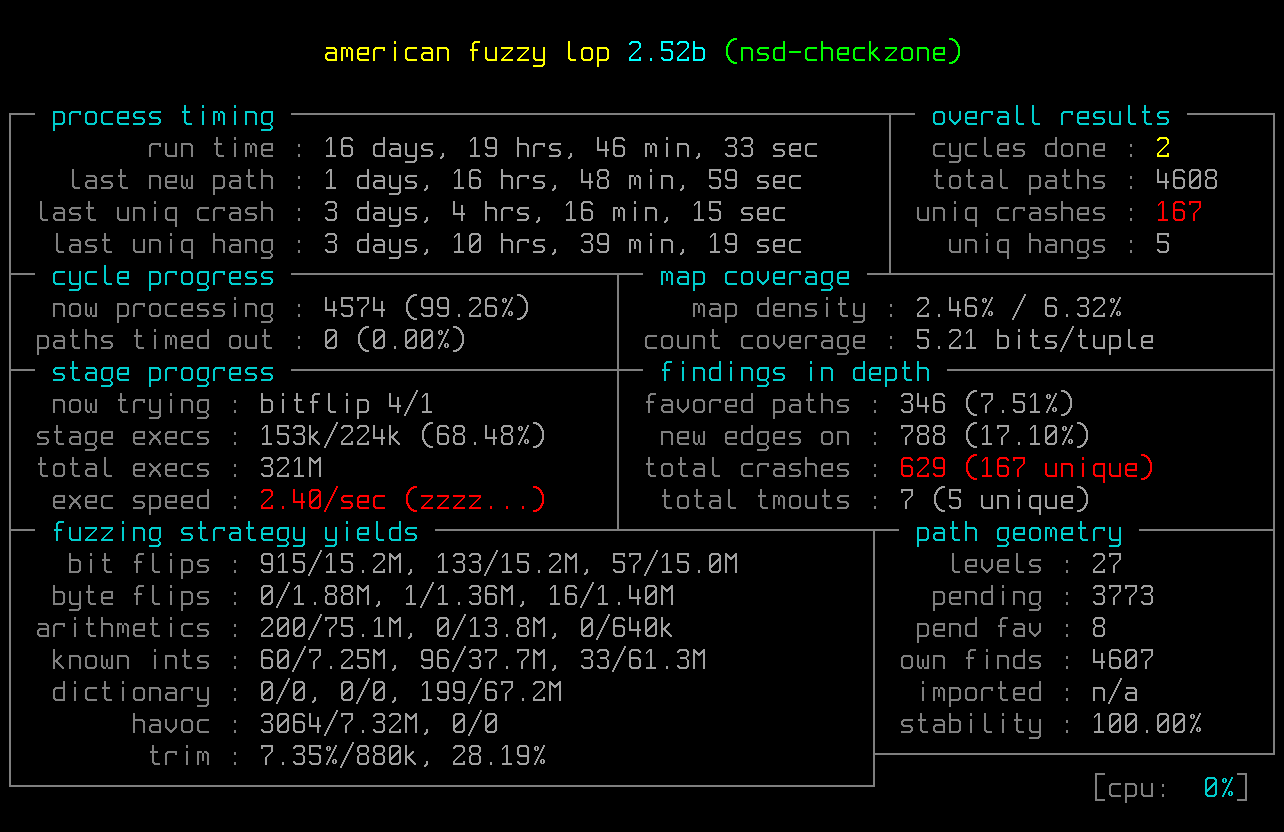Select the cycles done value 2
This screenshot has width=1284, height=832.
(x=1163, y=149)
